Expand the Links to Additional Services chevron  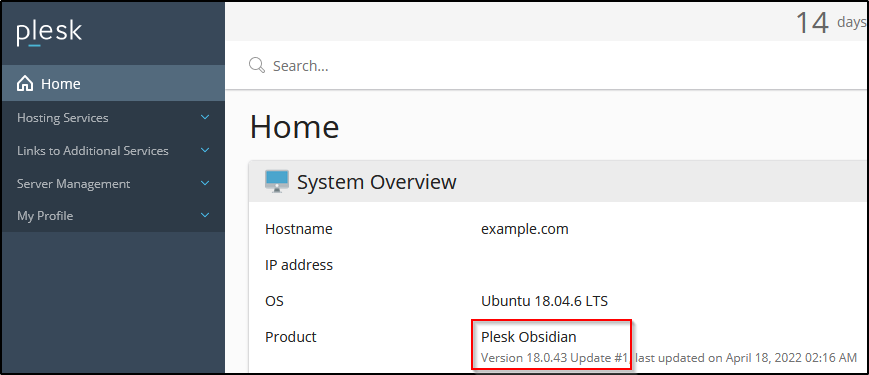(205, 150)
